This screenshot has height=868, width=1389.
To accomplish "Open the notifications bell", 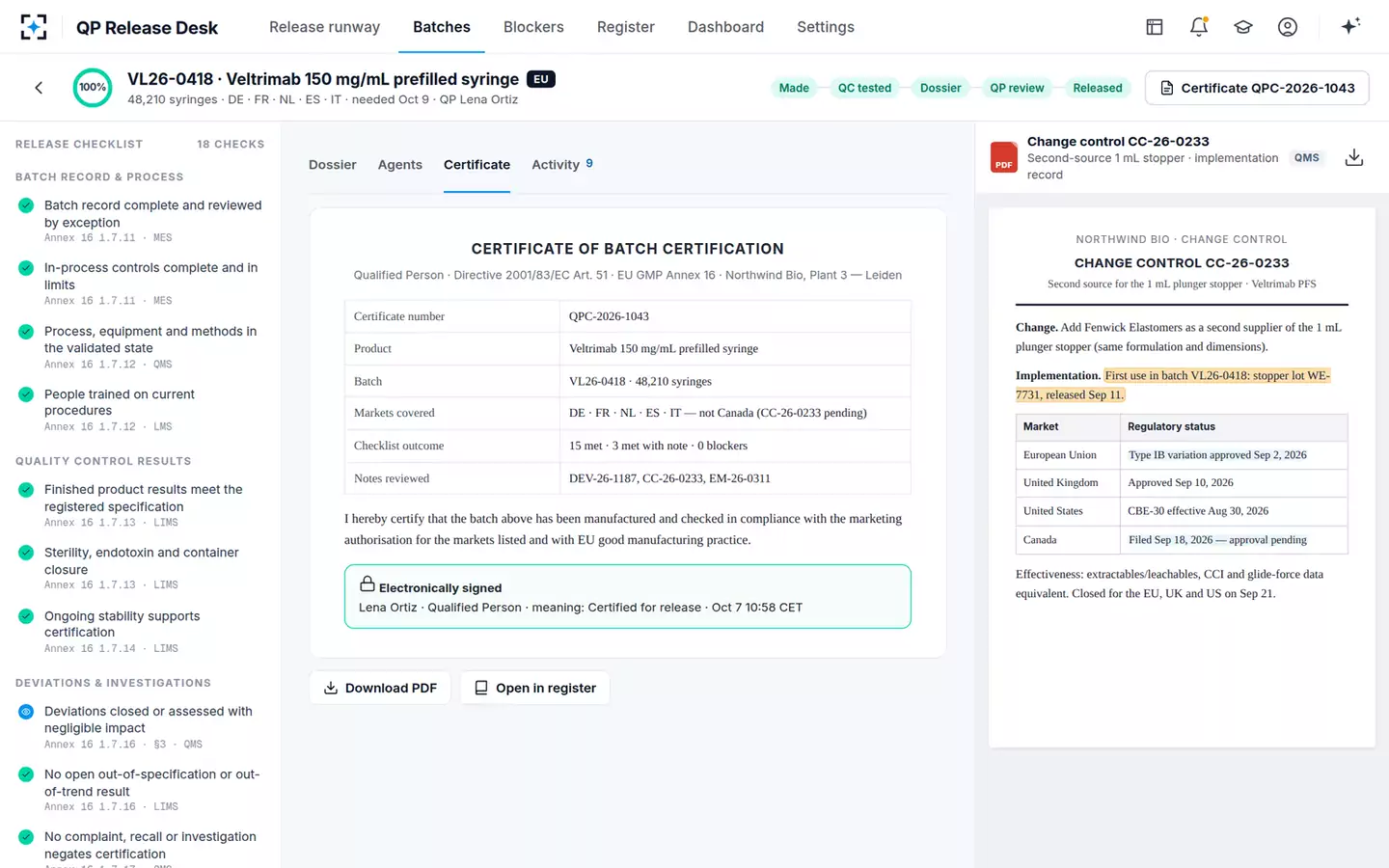I will [x=1199, y=27].
